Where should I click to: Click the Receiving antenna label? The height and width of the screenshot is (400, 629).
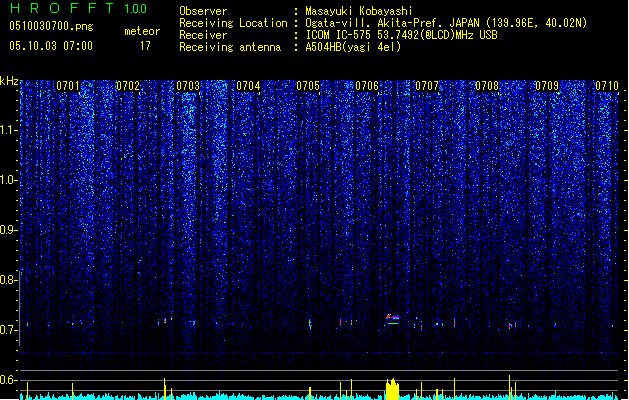(x=230, y=47)
